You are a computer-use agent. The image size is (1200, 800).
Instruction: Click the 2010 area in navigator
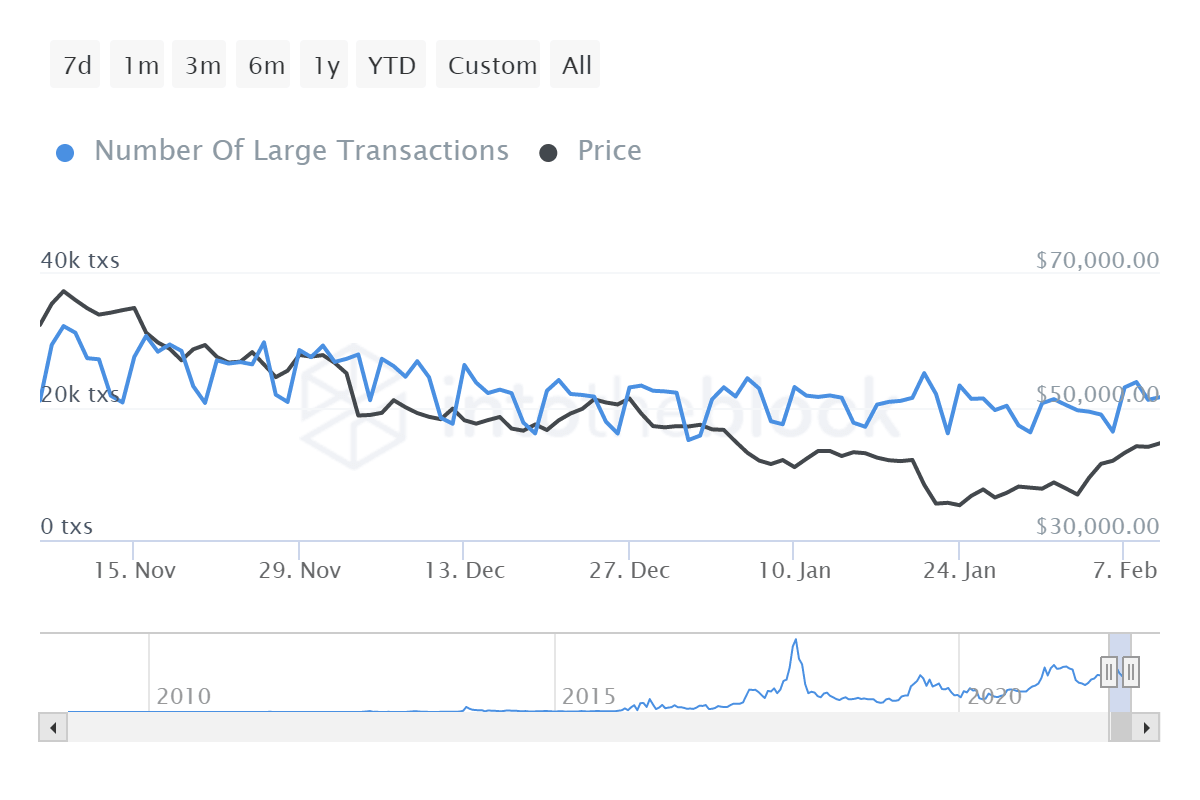click(184, 696)
